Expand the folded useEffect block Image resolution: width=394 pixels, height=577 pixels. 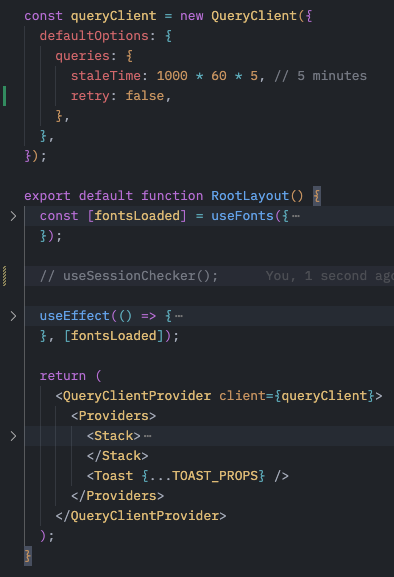point(13,316)
